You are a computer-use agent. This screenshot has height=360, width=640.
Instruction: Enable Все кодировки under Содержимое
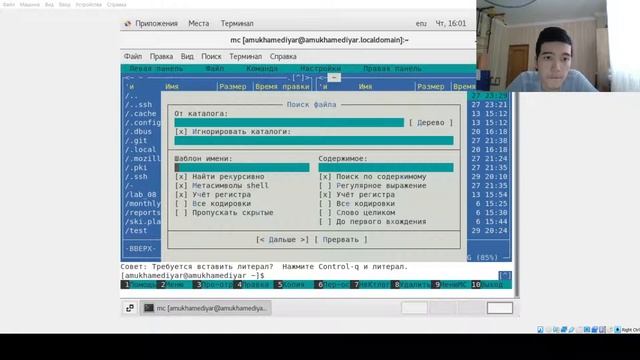click(325, 204)
